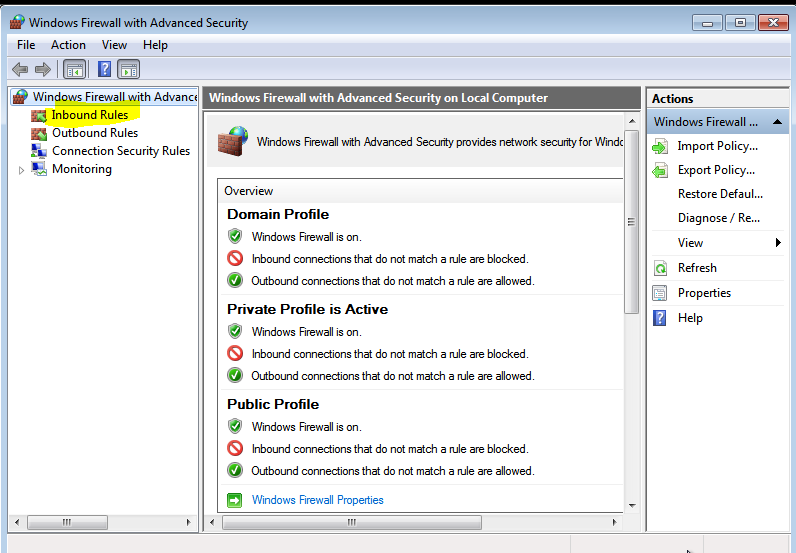Click the Outbound Rules firewall icon
The image size is (796, 553).
pos(39,133)
